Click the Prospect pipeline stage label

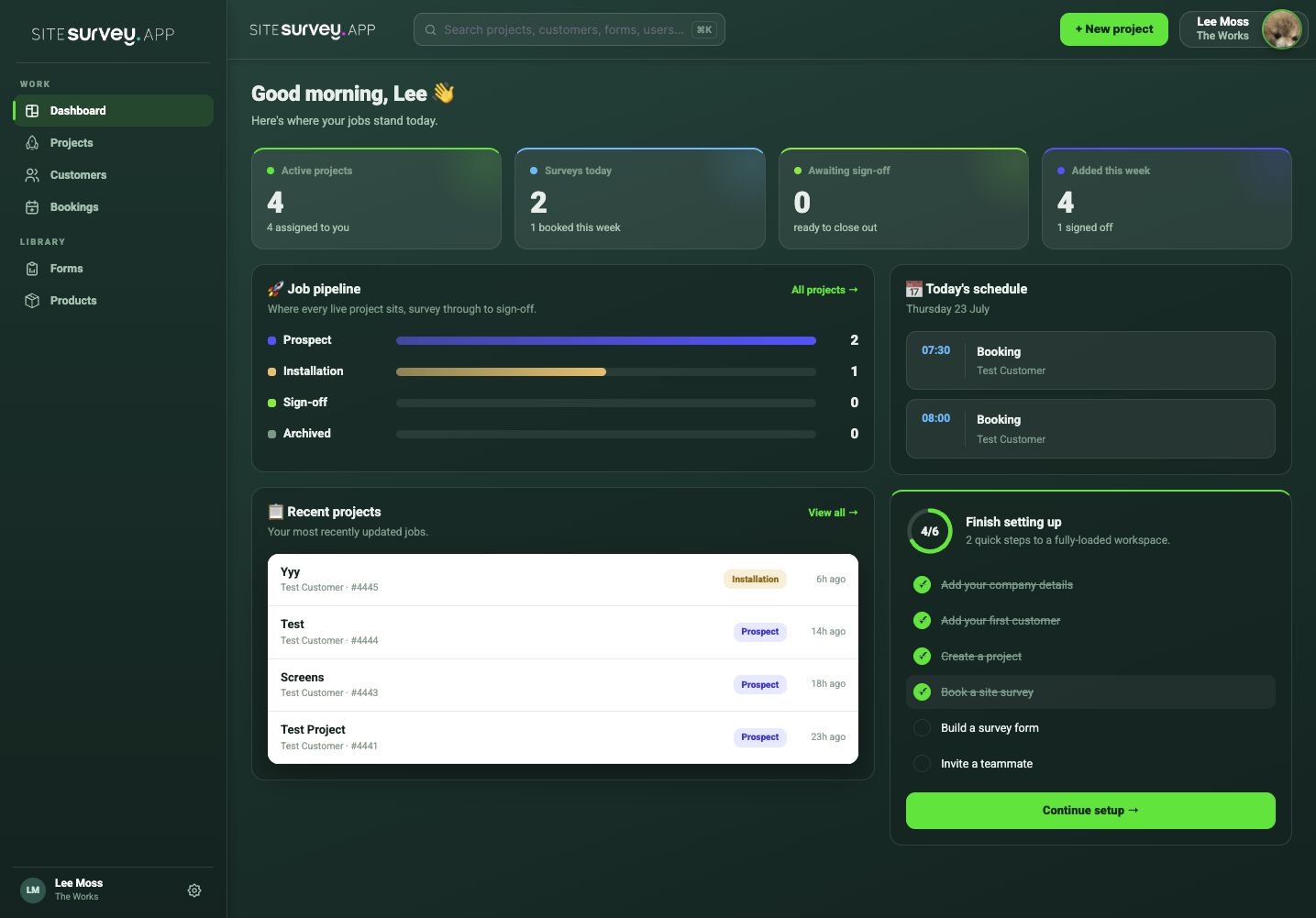click(307, 340)
